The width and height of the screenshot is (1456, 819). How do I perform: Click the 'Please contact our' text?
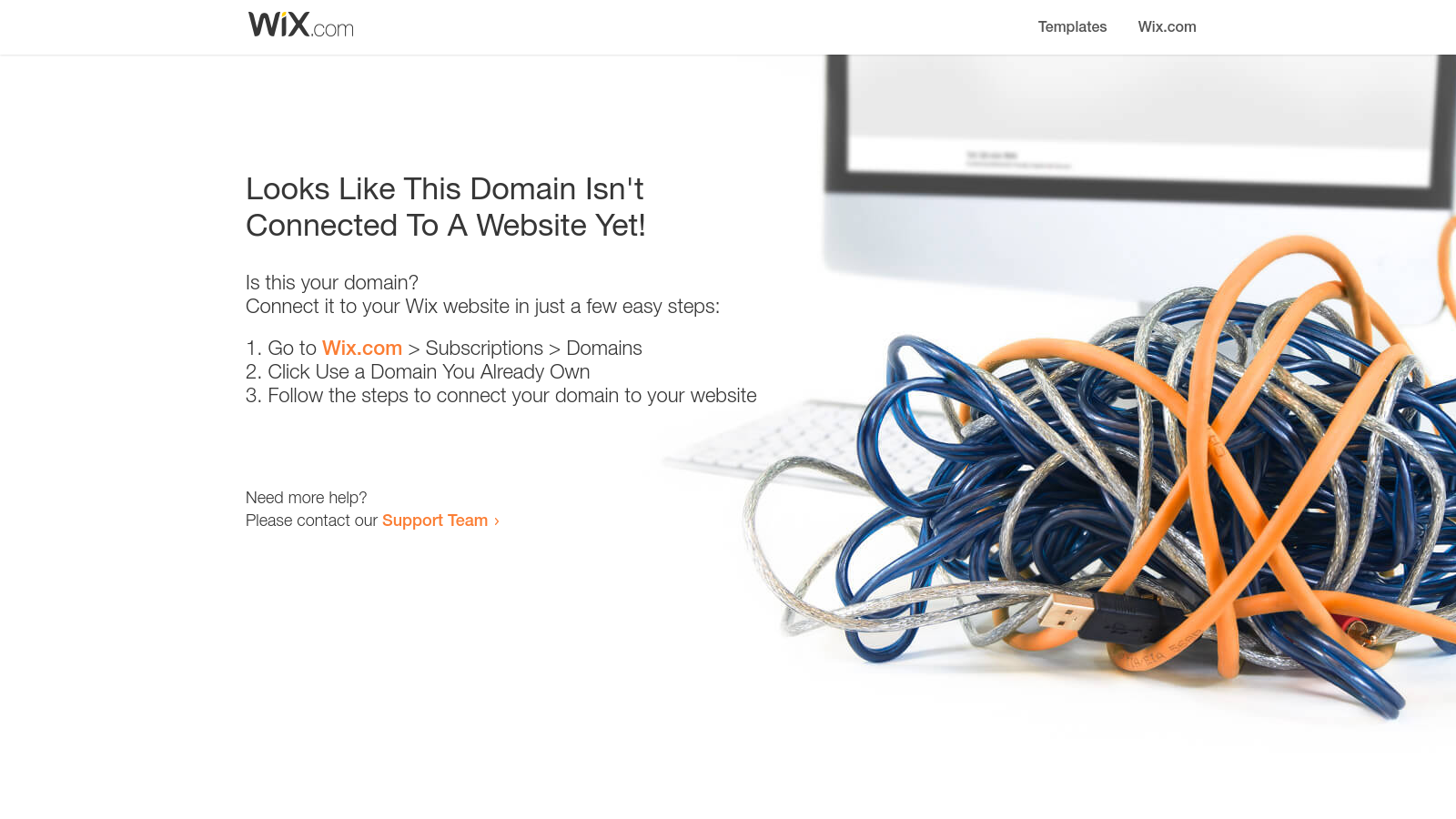coord(311,520)
